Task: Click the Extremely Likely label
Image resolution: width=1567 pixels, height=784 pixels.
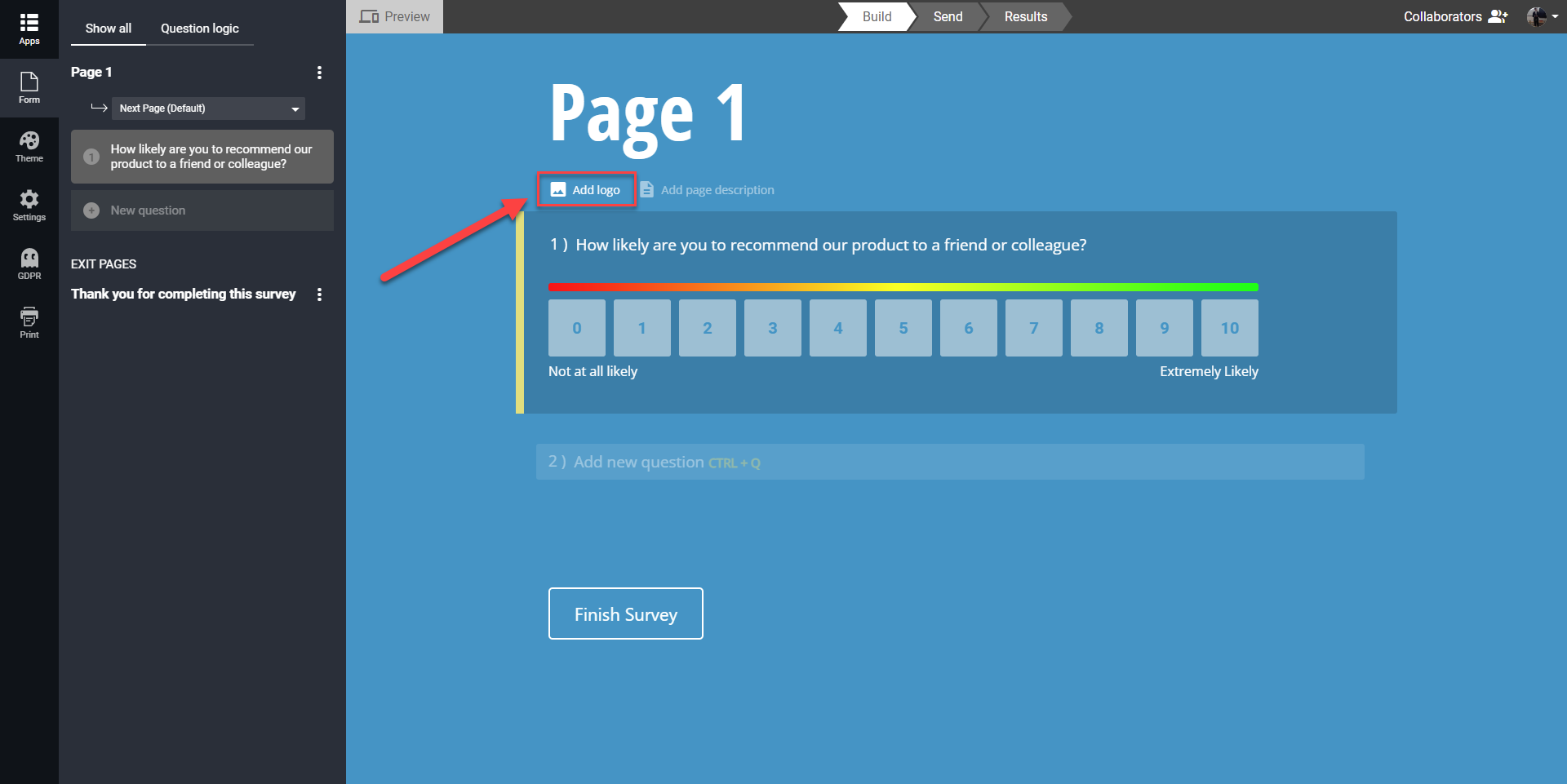Action: 1209,371
